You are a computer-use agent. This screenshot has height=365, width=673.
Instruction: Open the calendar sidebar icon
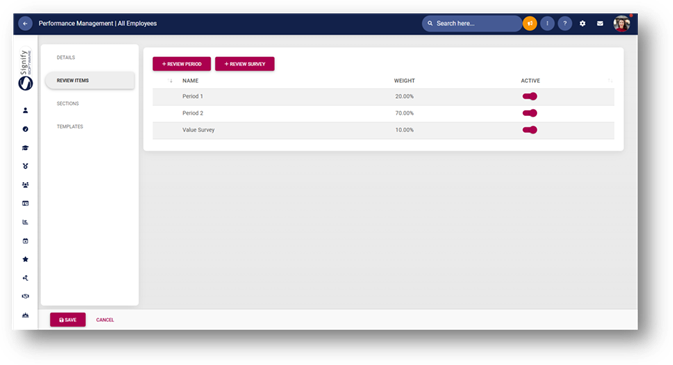pos(25,241)
